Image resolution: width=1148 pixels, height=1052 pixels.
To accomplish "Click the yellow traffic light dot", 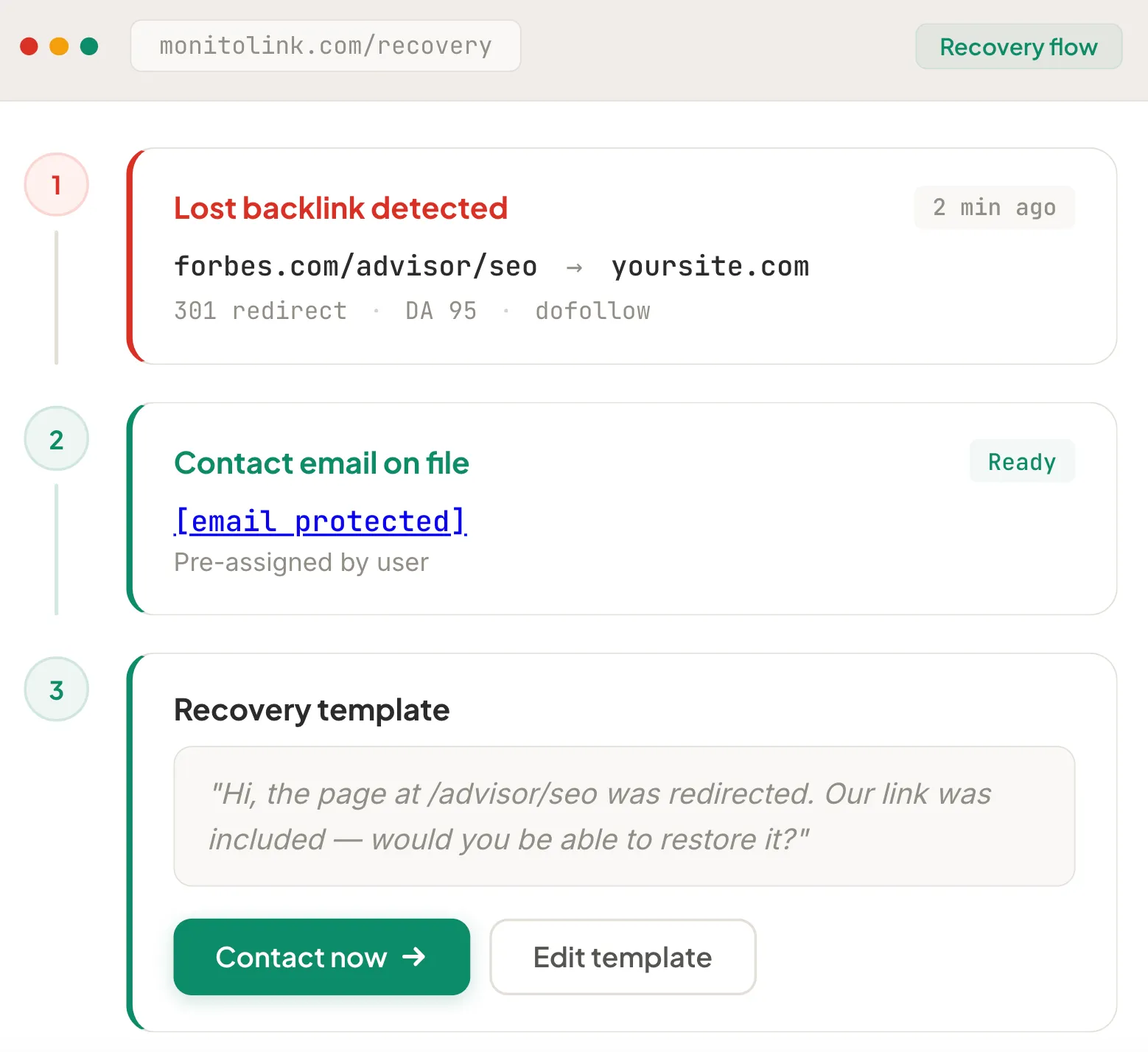I will tap(60, 46).
